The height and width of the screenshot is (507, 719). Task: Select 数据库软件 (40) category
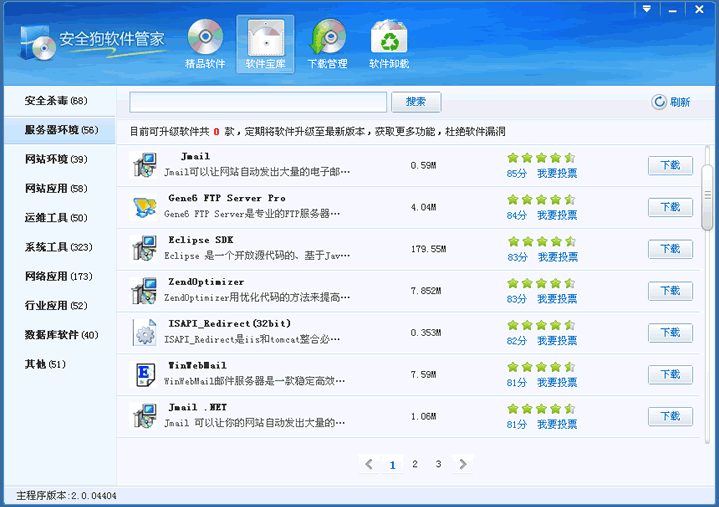(61, 335)
